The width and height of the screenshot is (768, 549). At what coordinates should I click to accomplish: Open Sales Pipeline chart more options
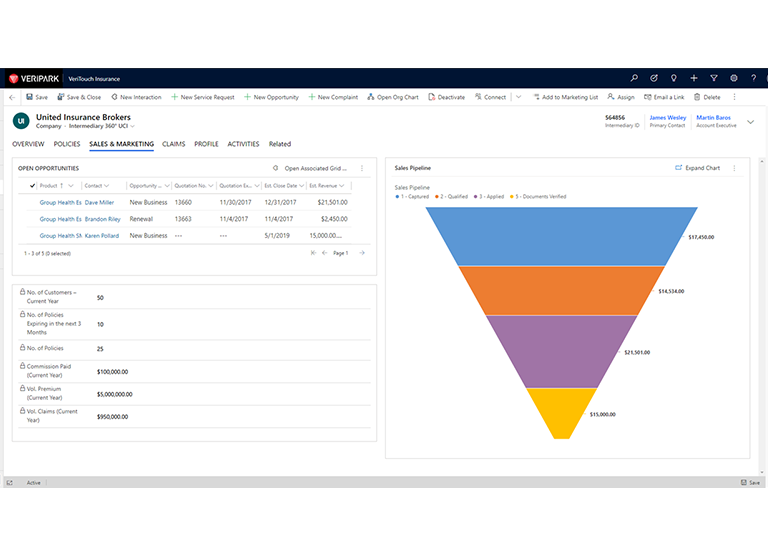coord(734,168)
